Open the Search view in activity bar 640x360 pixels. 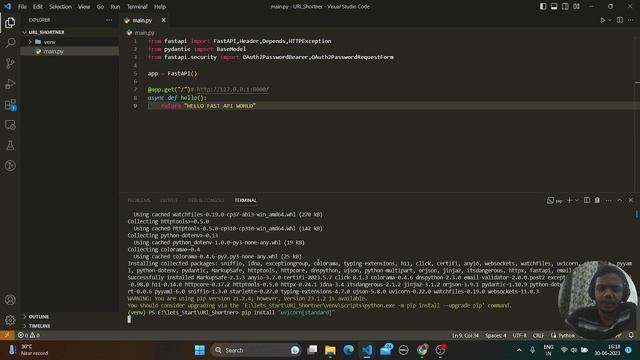click(x=10, y=43)
